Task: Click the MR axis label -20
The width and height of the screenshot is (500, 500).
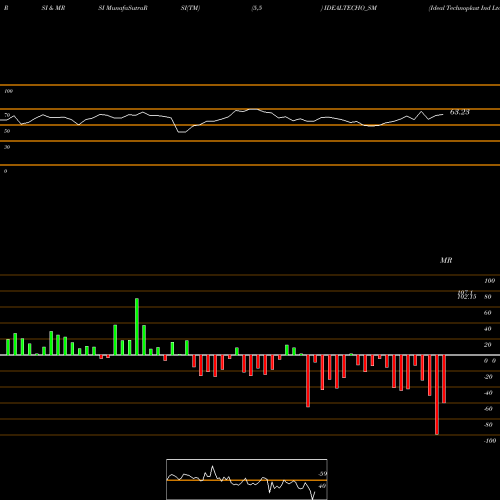Action: (x=488, y=377)
